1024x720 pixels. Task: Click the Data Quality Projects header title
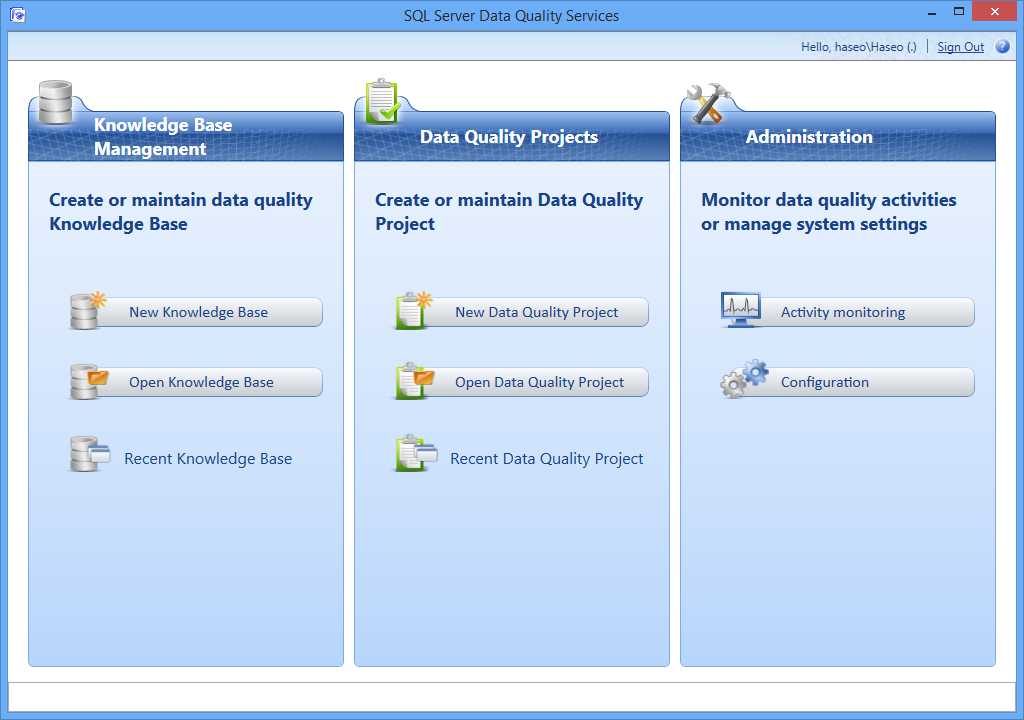[509, 137]
